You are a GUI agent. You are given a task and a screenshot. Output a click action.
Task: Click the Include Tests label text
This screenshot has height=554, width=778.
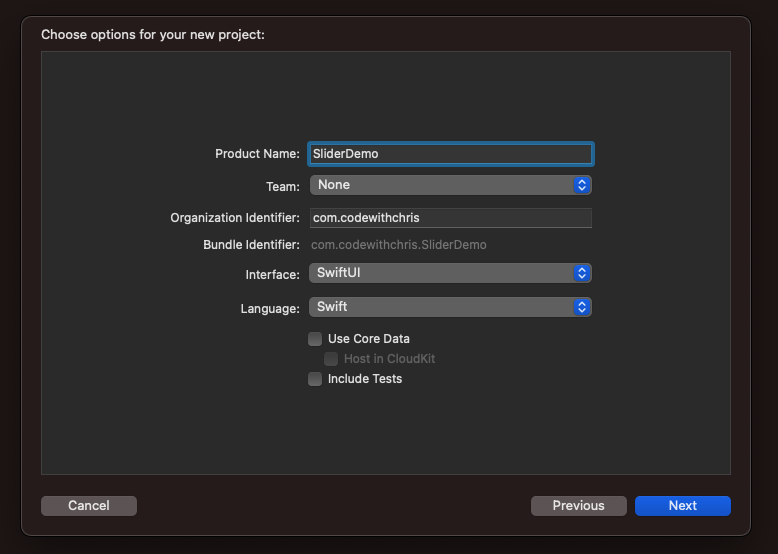365,379
